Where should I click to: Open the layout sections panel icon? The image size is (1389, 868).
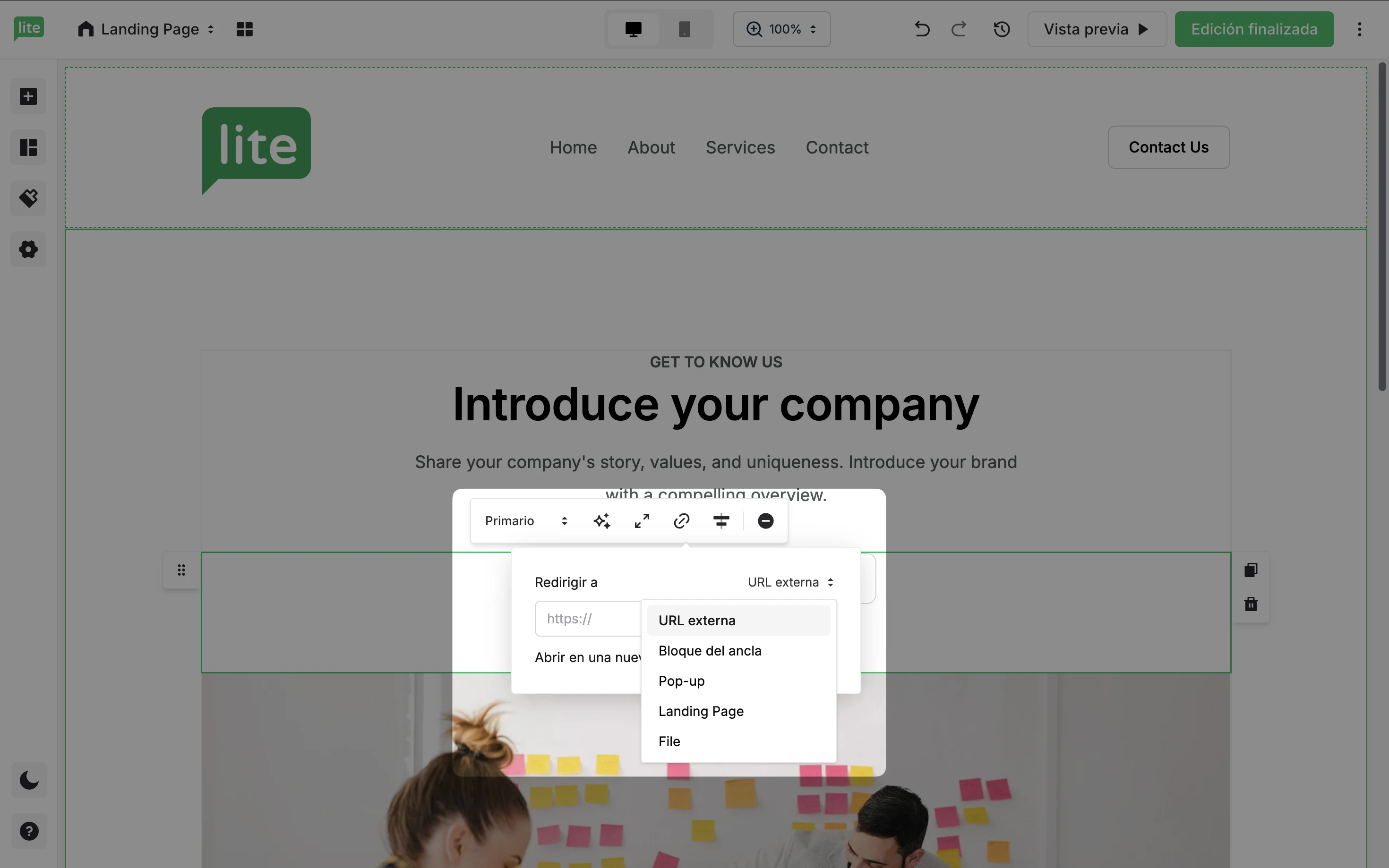coord(28,147)
